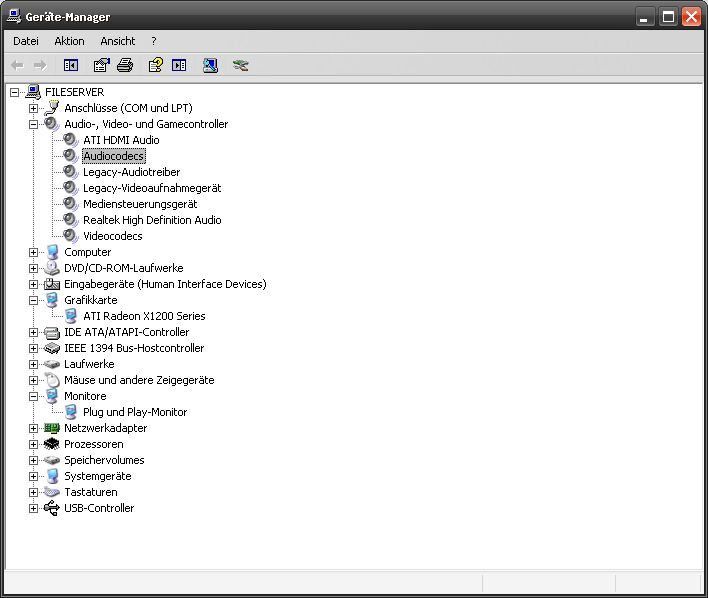The image size is (708, 598).
Task: Expand the Netzwerkadapter node
Action: 33,428
